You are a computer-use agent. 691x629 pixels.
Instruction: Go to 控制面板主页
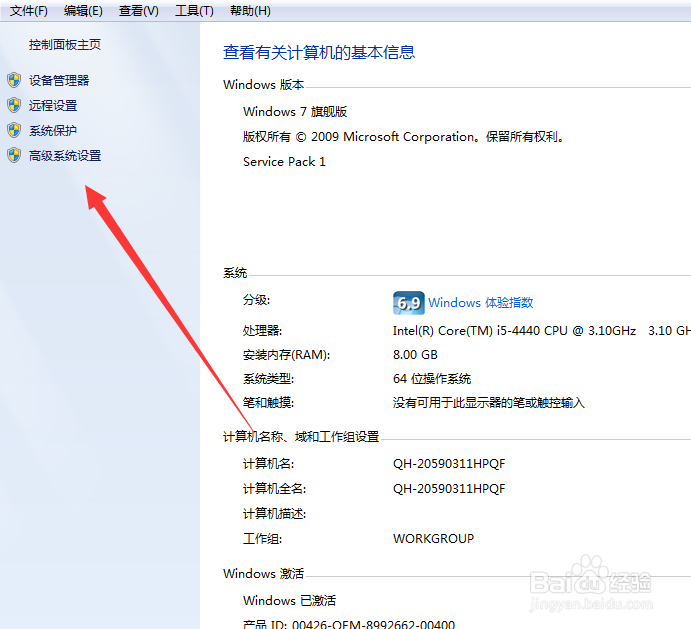pos(65,45)
